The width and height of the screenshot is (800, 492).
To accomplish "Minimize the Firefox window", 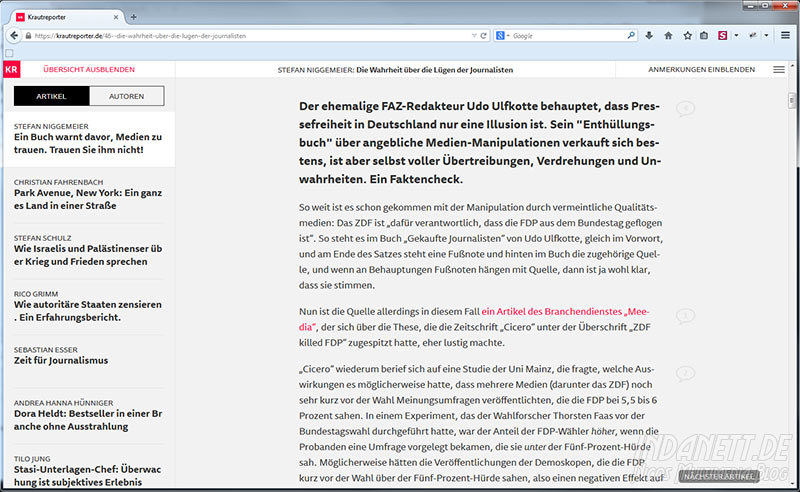I will pos(750,5).
